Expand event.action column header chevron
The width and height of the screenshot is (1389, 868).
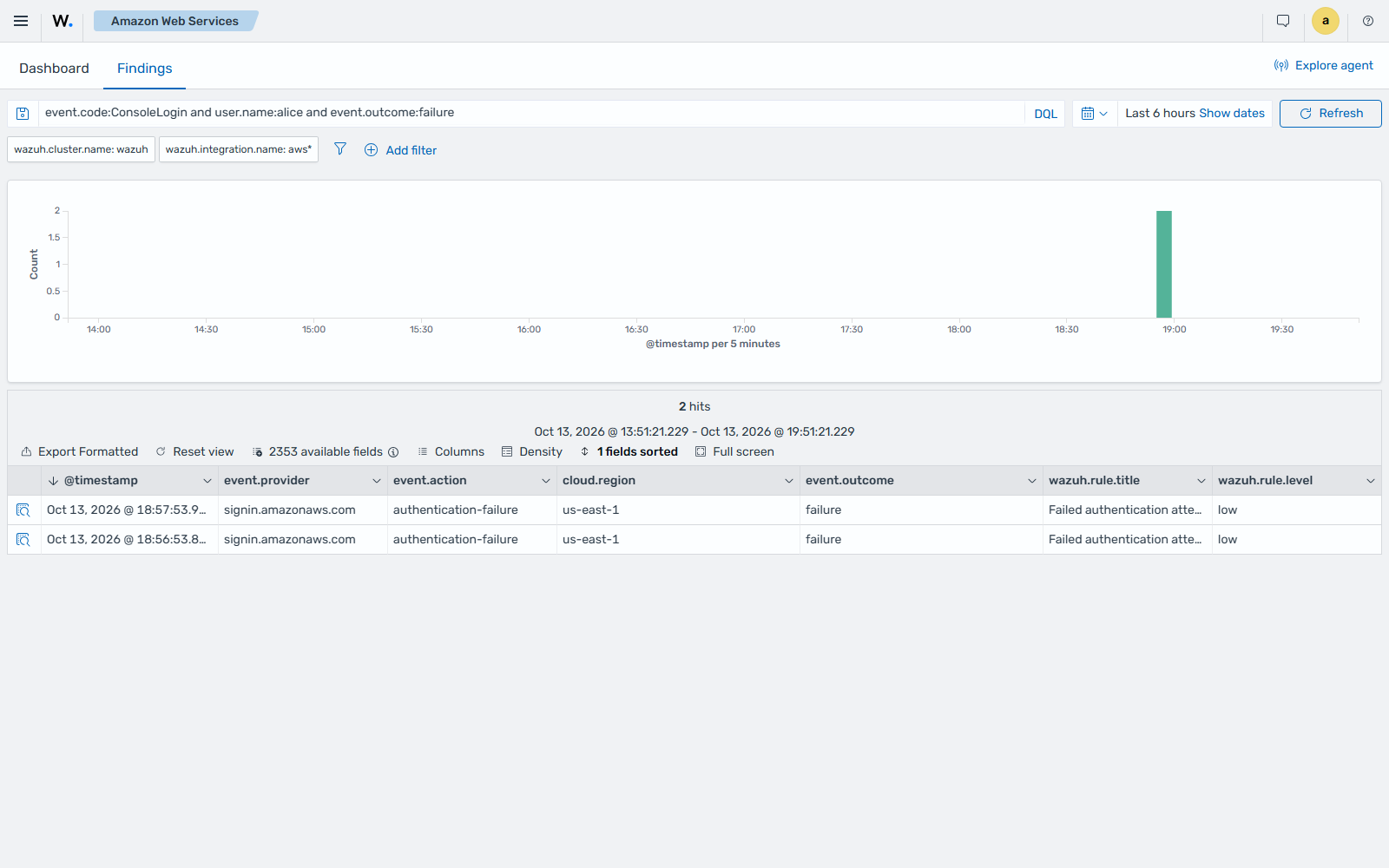tap(546, 481)
